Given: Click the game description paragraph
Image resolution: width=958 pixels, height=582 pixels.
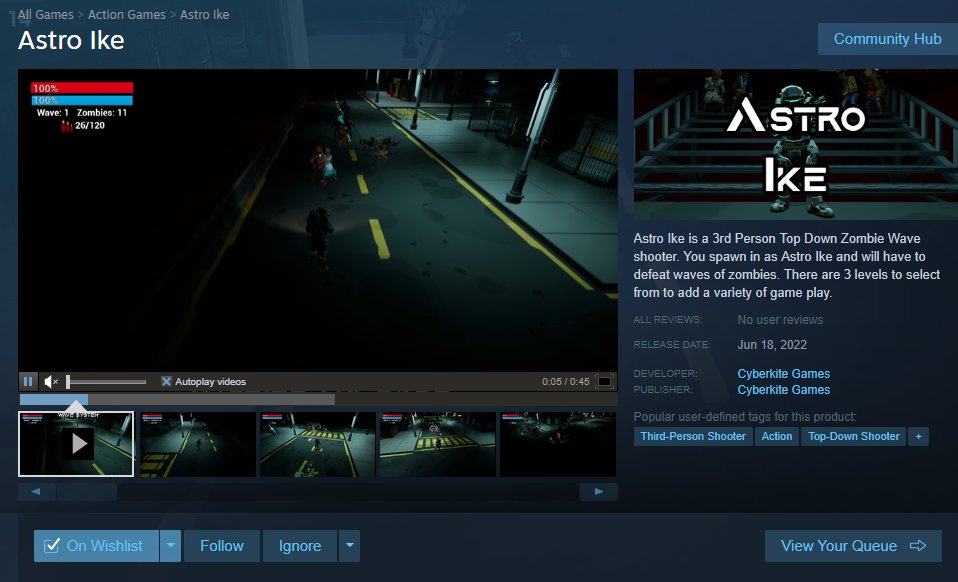Looking at the screenshot, I should [x=787, y=266].
